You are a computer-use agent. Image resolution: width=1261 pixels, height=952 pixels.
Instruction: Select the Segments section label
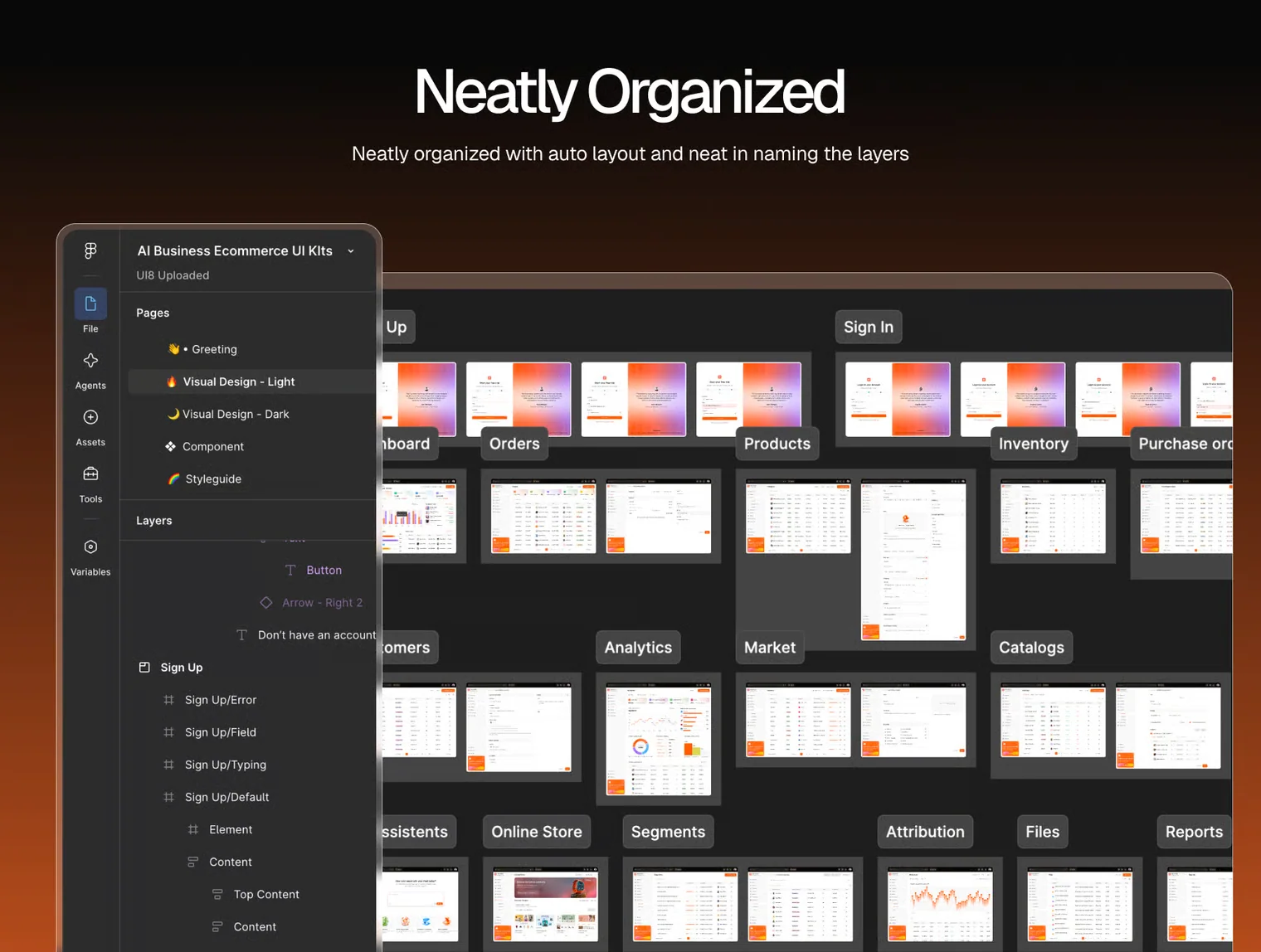click(668, 832)
